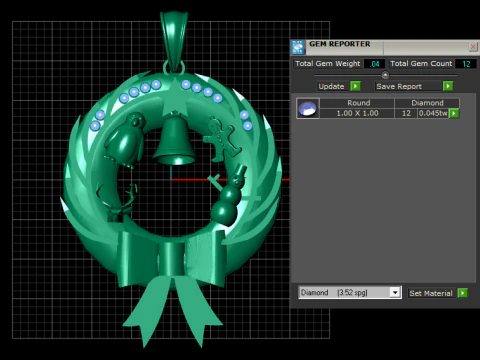This screenshot has width=480, height=360.
Task: Select the round gem thumbnail in report
Action: (x=308, y=108)
